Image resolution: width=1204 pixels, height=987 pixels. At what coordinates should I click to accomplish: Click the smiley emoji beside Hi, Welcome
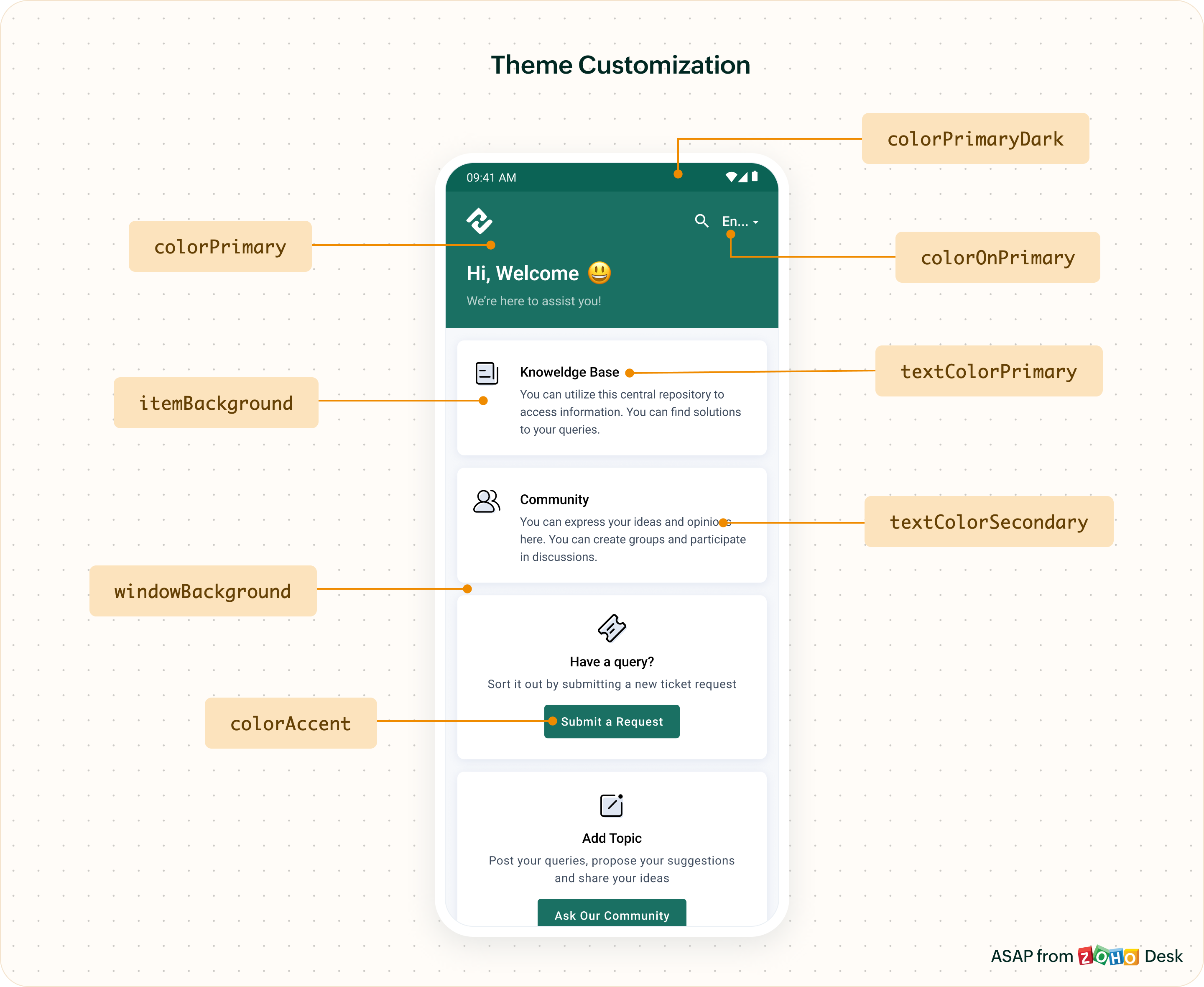coord(599,273)
